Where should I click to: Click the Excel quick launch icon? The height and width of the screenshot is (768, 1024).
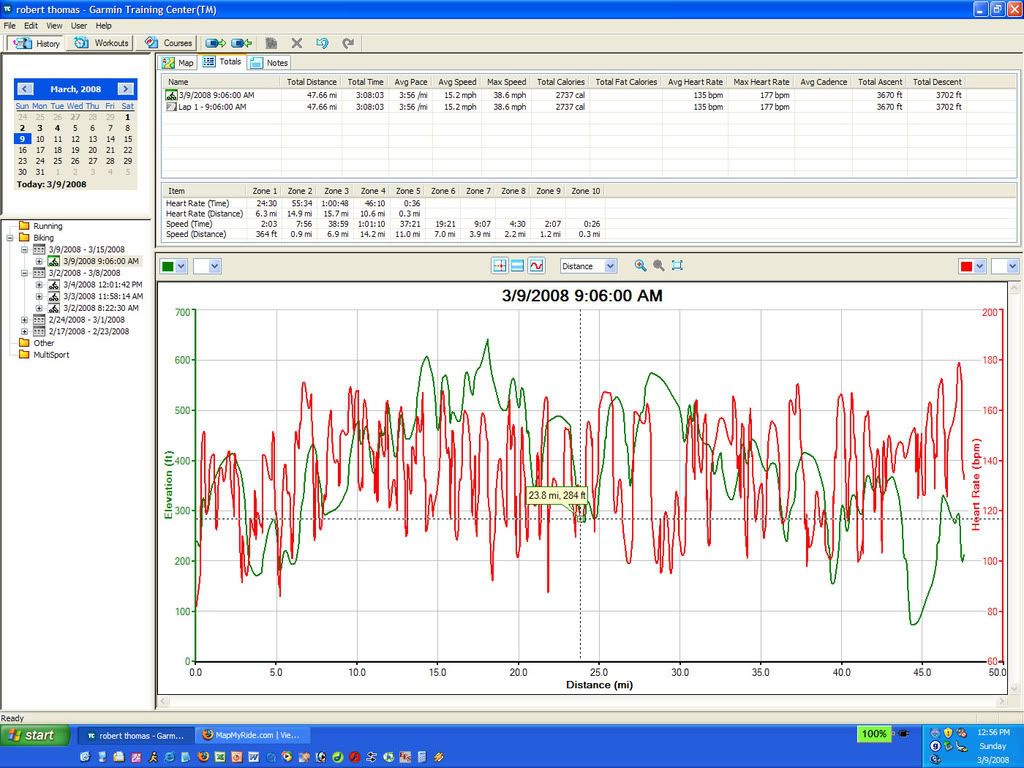(220, 758)
